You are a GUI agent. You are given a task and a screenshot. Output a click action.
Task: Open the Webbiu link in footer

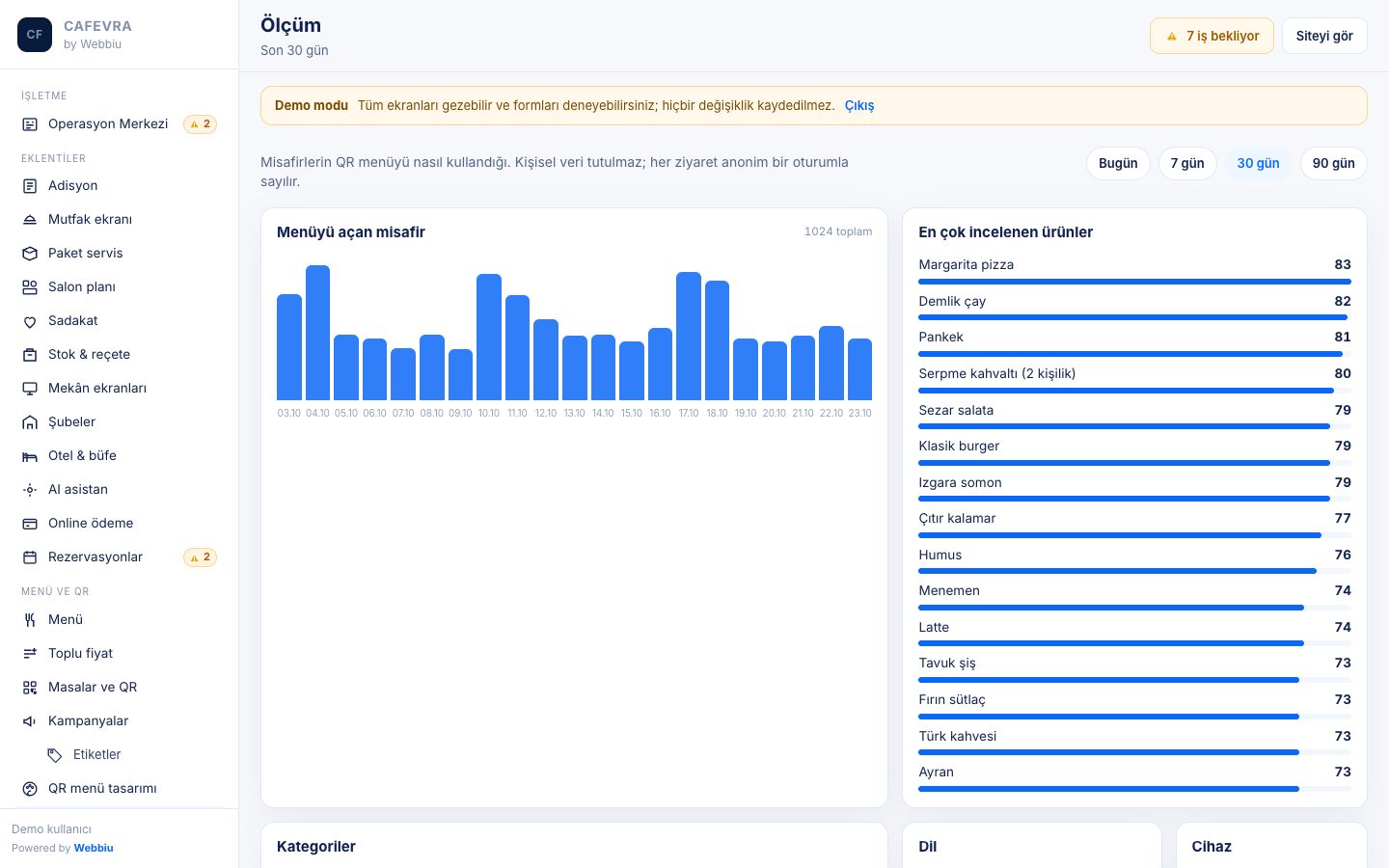pos(94,848)
